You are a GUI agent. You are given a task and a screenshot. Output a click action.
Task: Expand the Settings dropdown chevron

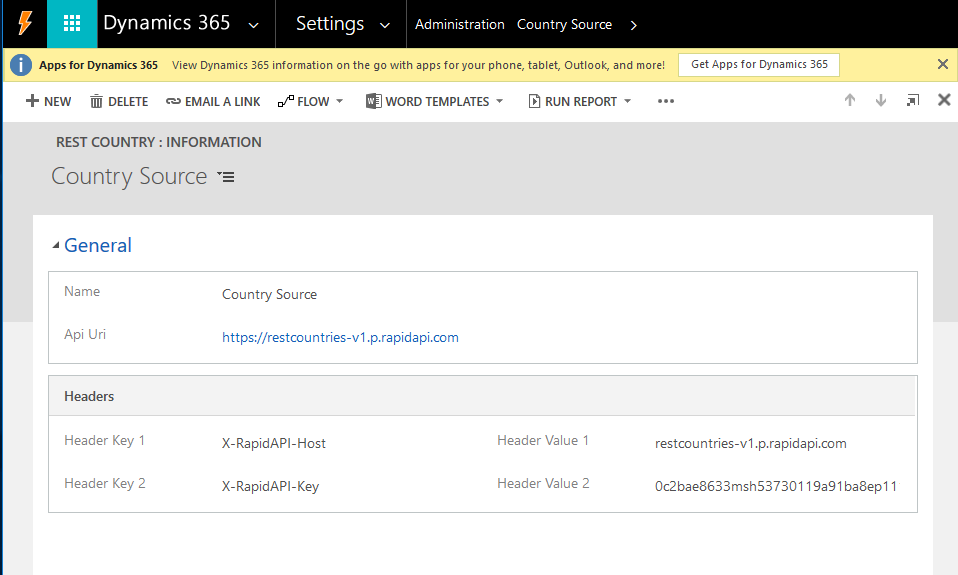[385, 25]
